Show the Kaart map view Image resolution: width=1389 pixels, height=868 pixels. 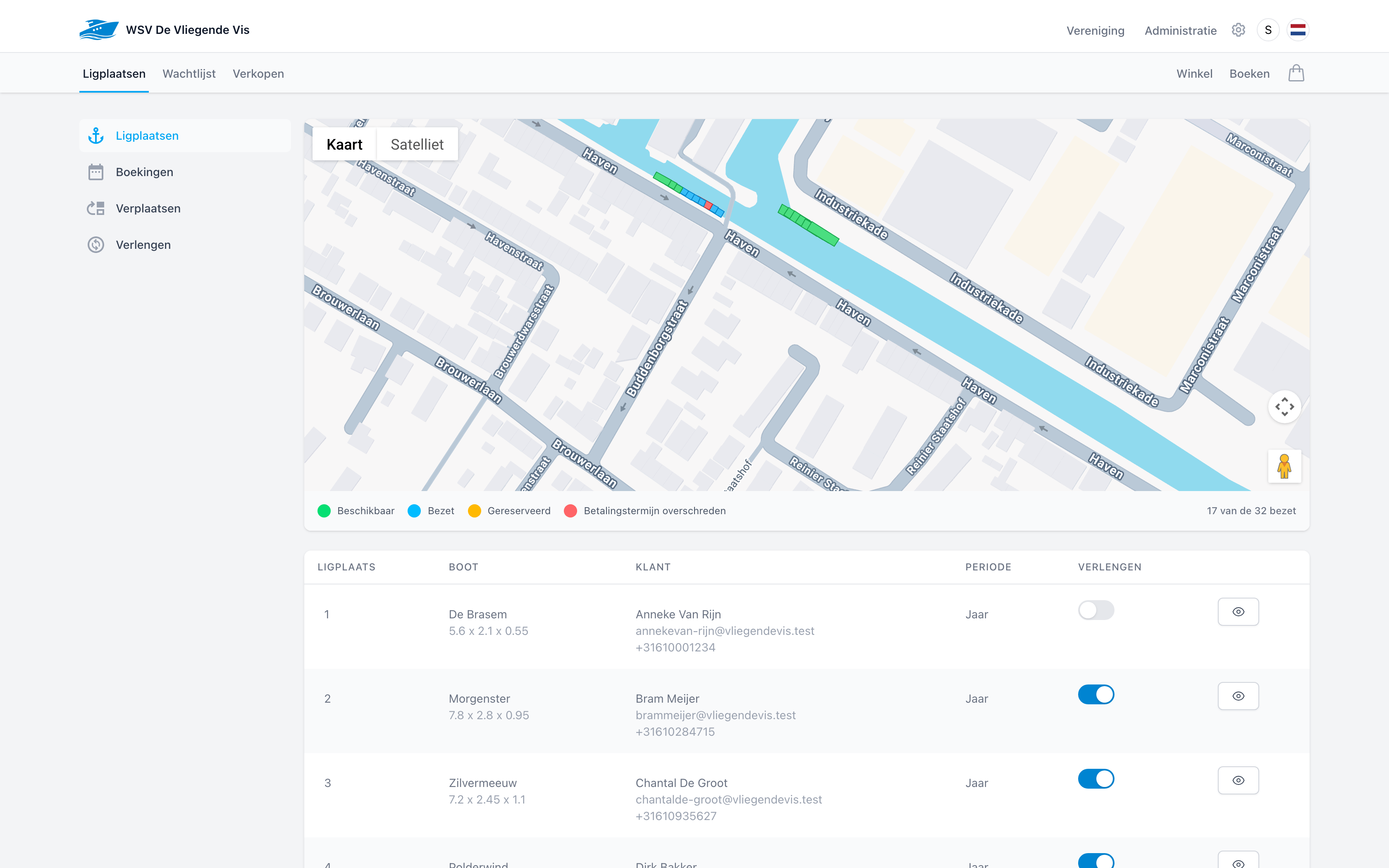344,145
